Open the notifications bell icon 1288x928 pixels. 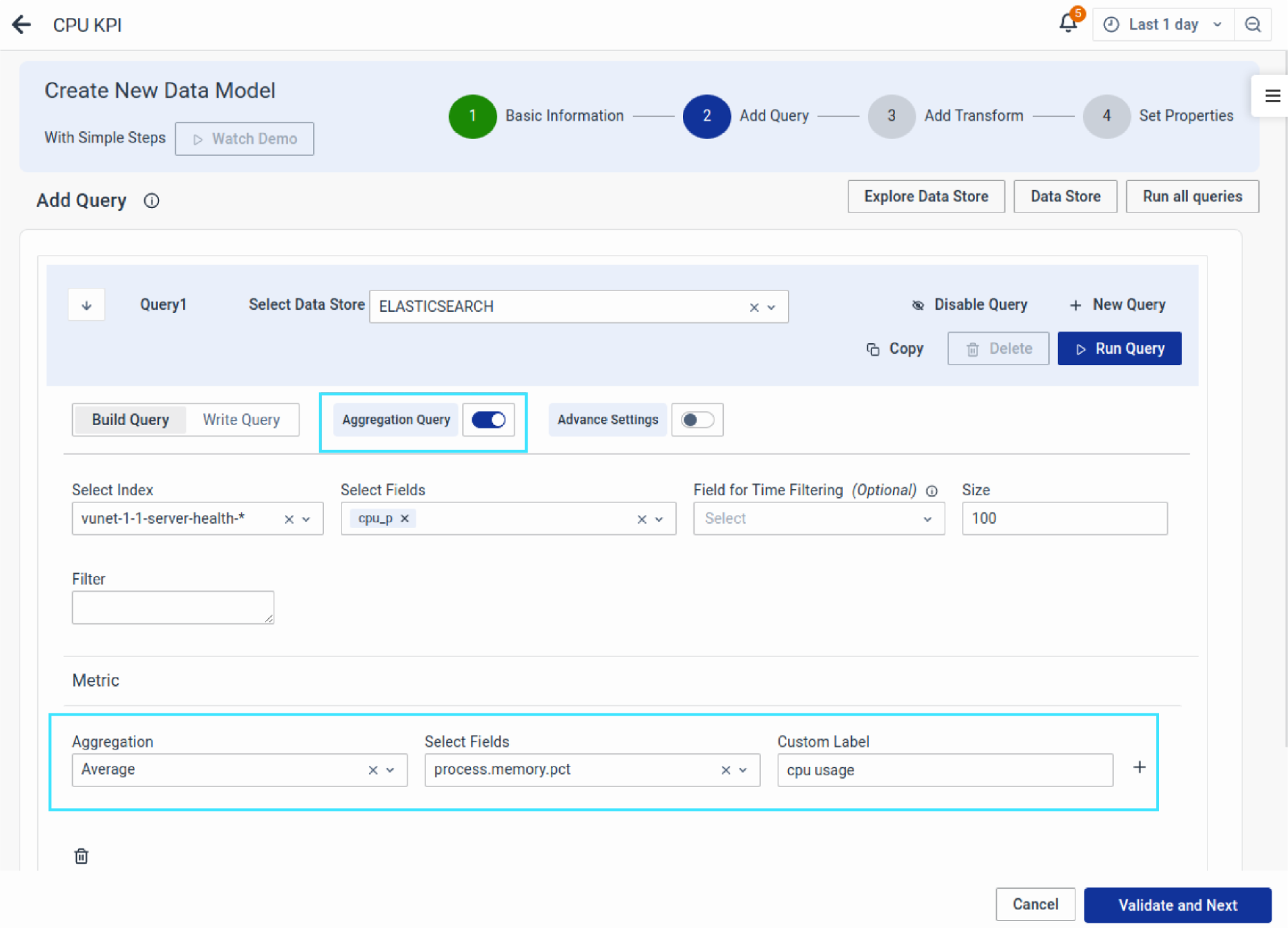[x=1068, y=23]
